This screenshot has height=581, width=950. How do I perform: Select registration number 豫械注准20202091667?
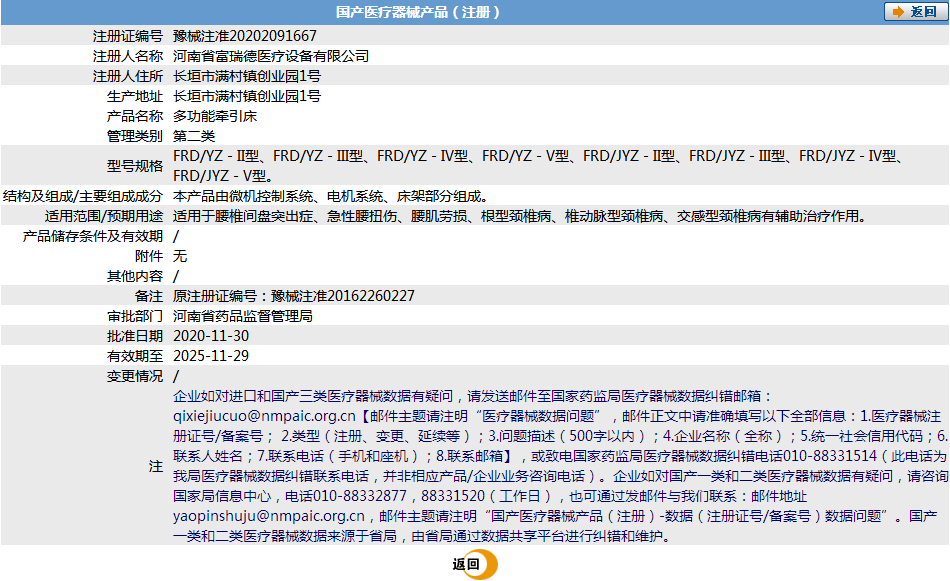pos(244,36)
